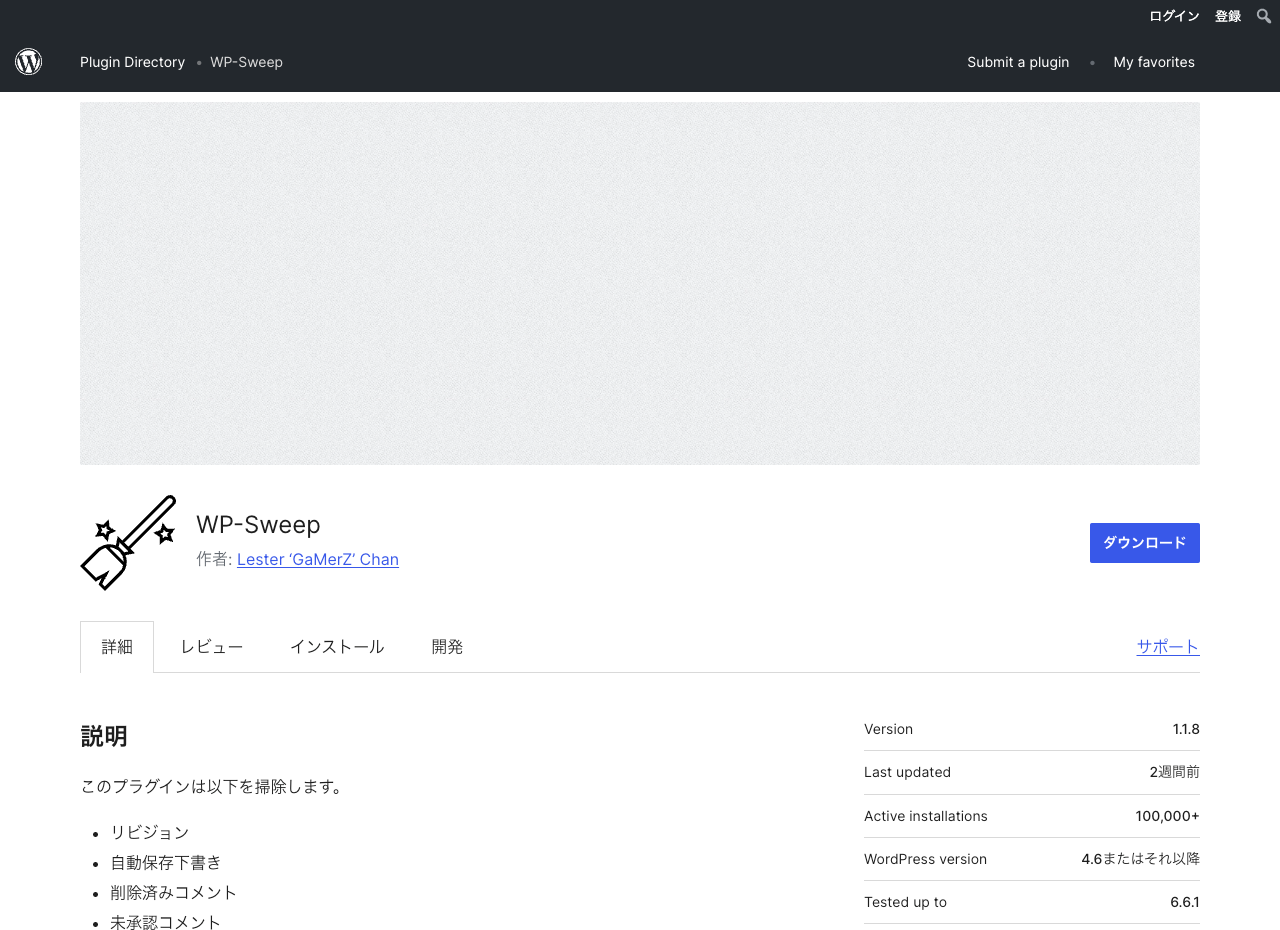
Task: Click the Tested up to value 6.6.1
Action: tap(1185, 902)
